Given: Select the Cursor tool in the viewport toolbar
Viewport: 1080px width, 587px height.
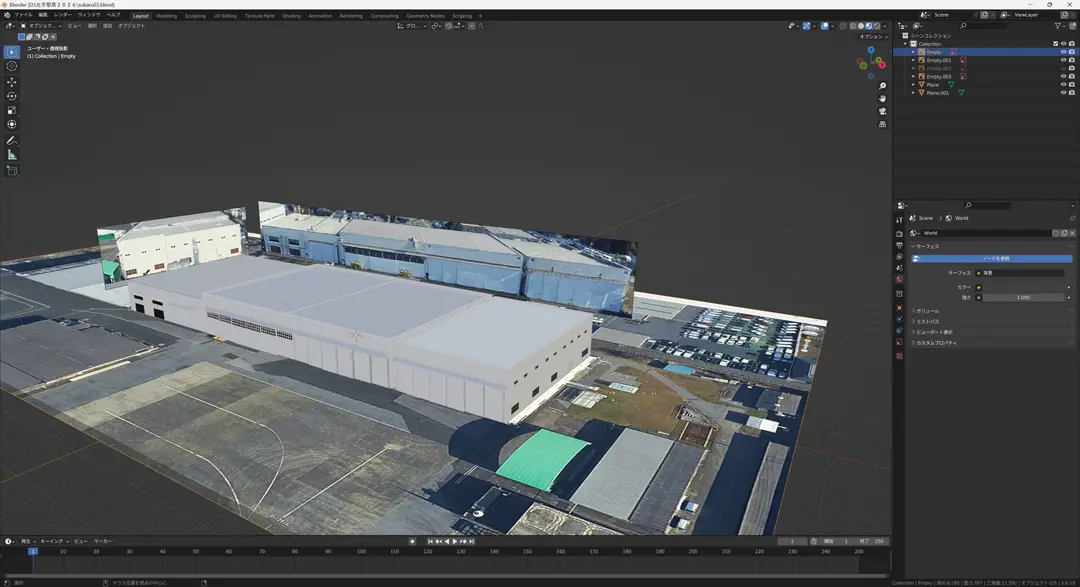Looking at the screenshot, I should [x=12, y=66].
